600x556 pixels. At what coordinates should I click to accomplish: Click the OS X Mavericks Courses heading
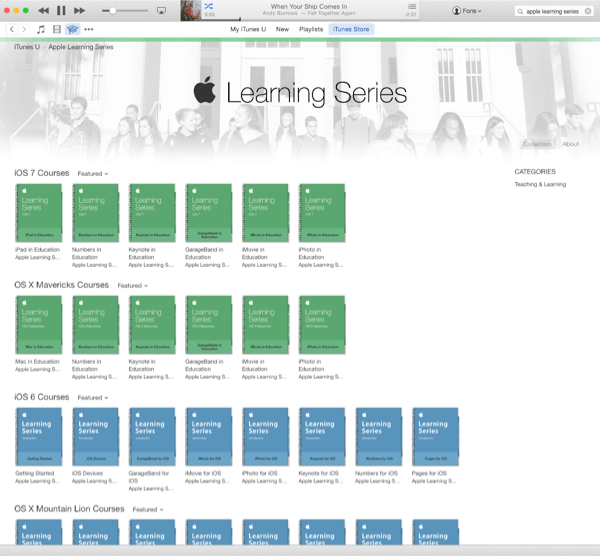click(62, 285)
